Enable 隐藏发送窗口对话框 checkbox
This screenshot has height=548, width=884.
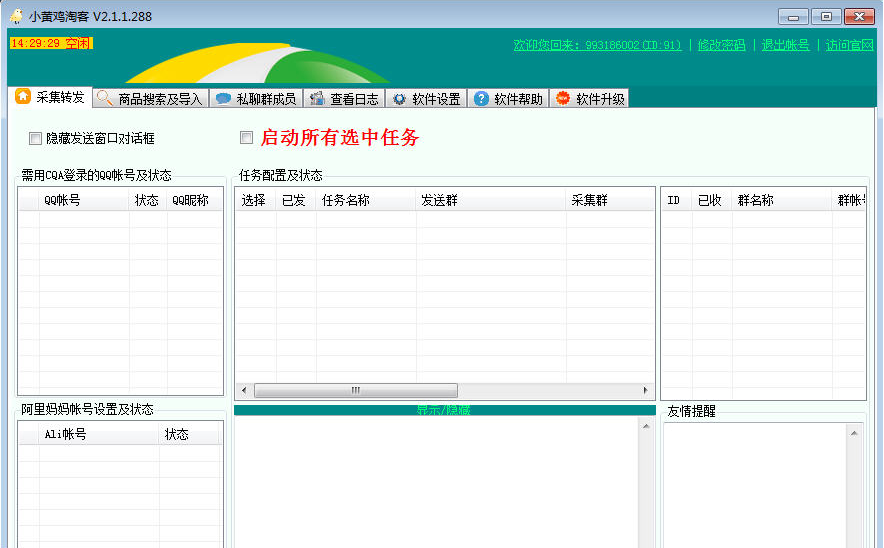pyautogui.click(x=36, y=139)
